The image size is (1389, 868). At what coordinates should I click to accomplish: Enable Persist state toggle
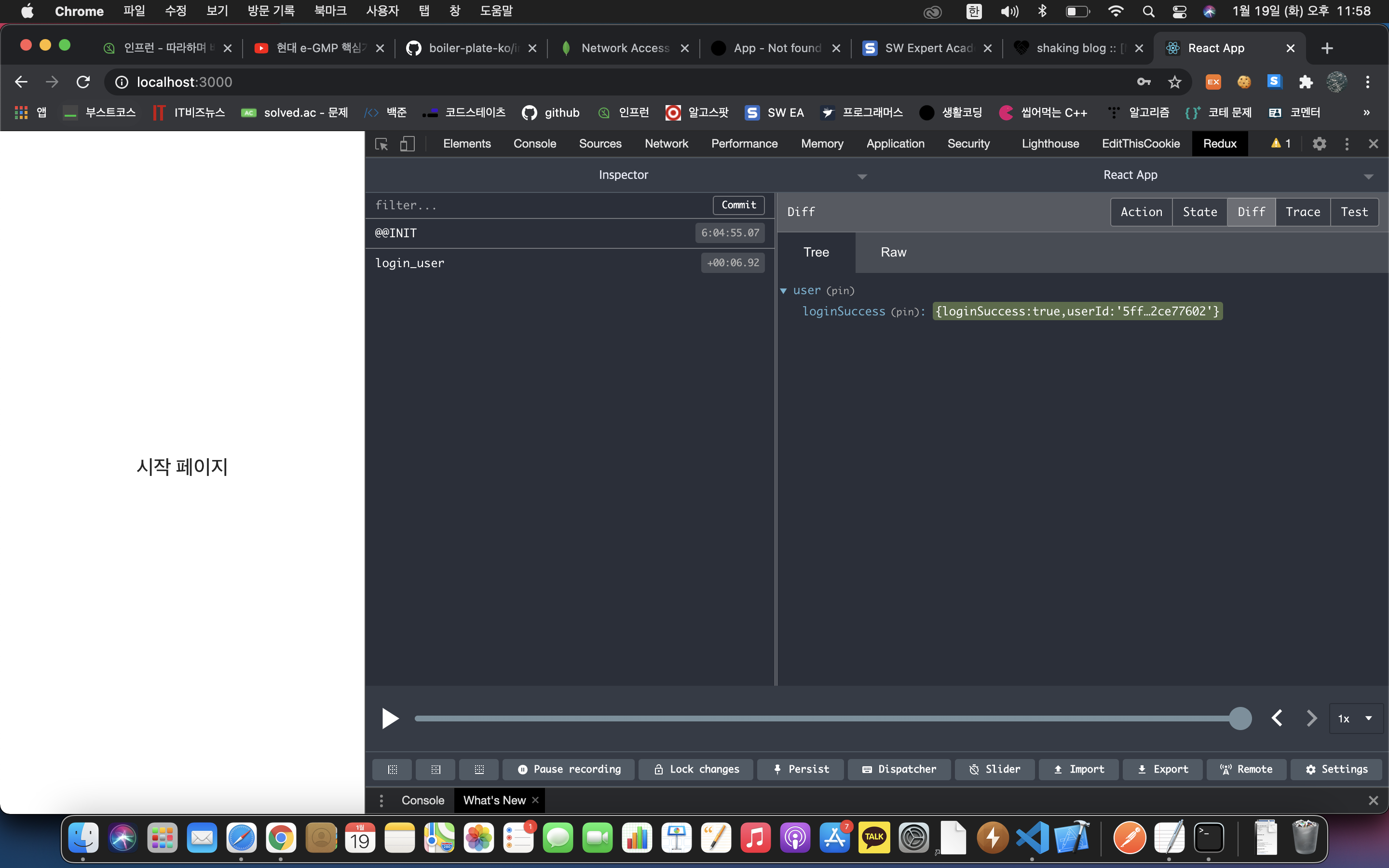[801, 769]
